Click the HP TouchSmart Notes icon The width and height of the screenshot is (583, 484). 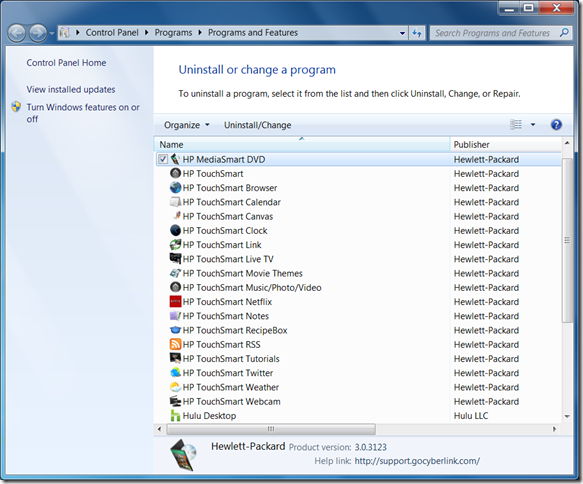(175, 316)
